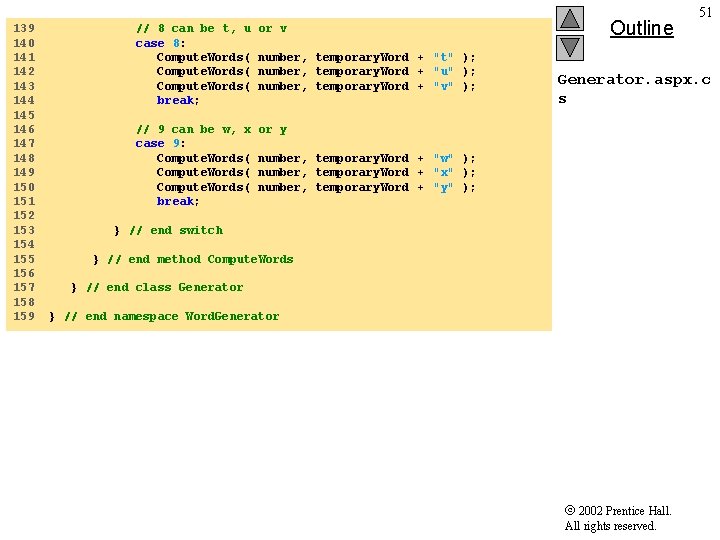Click 'case 8:' on line 140
The height and width of the screenshot is (540, 720).
160,43
